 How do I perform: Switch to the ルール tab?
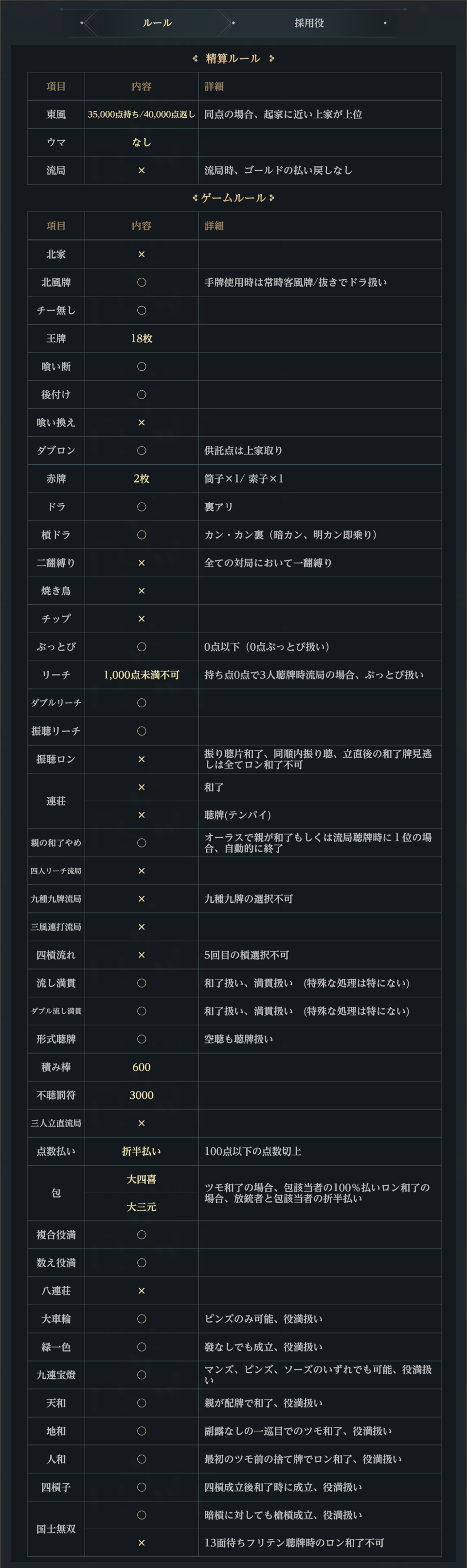[x=157, y=23]
